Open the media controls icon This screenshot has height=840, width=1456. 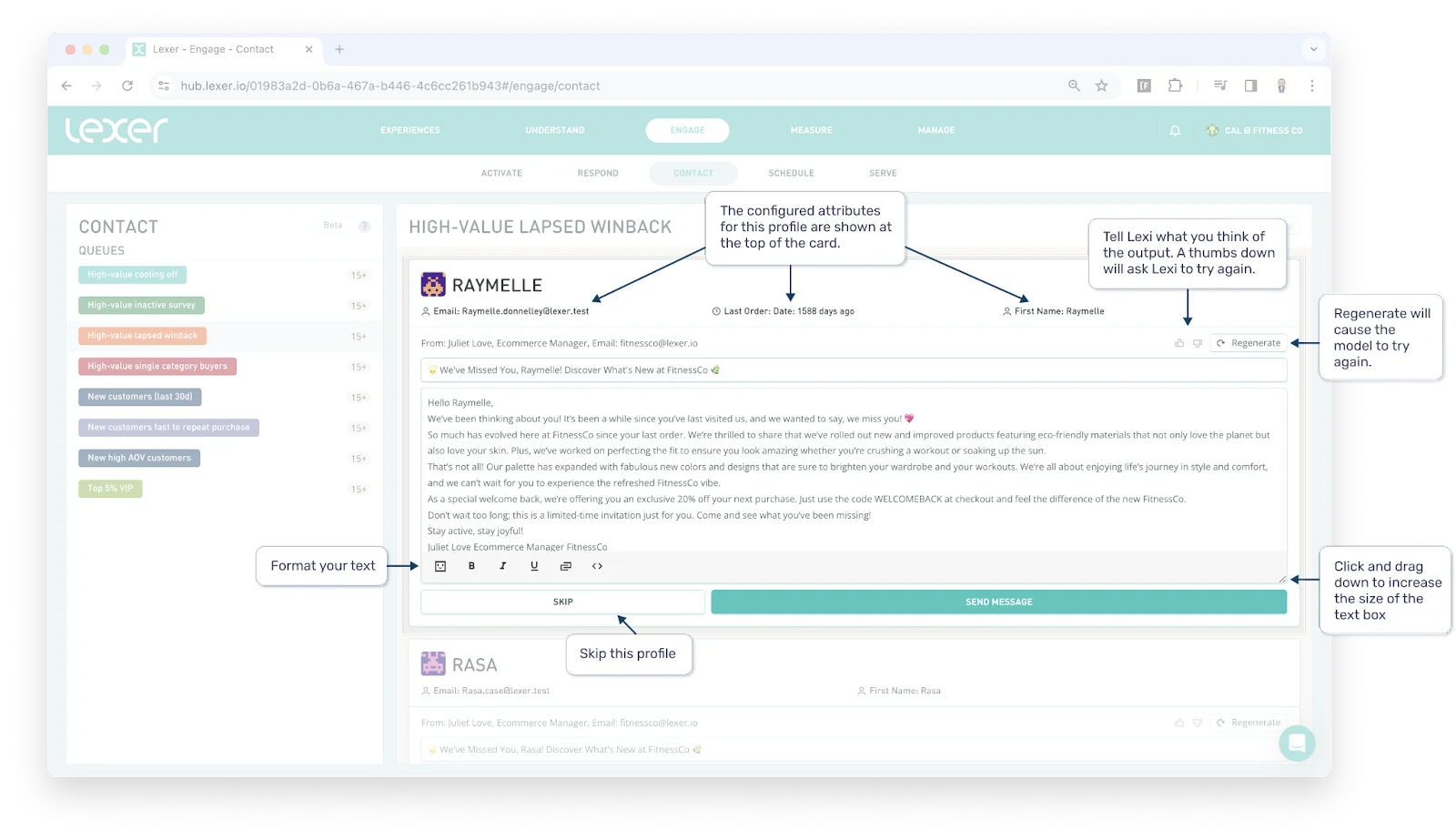[x=1220, y=86]
